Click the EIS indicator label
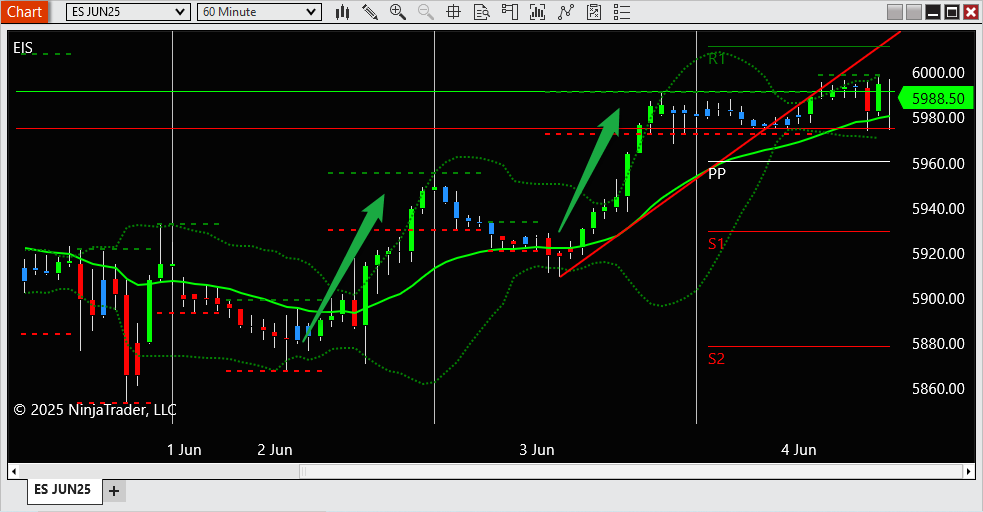This screenshot has height=512, width=983. click(23, 48)
